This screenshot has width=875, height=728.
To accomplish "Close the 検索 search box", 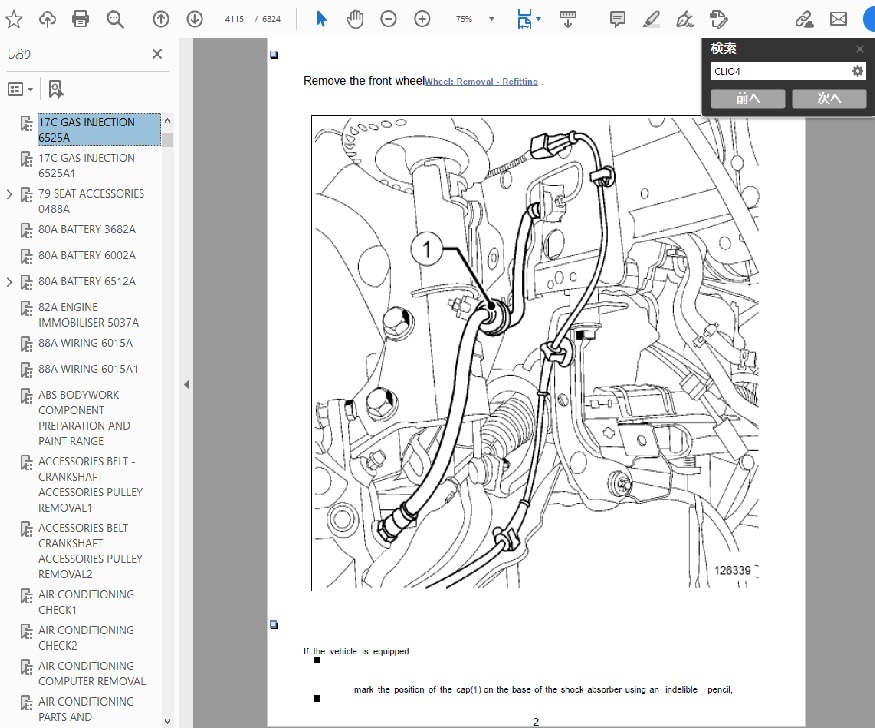I will click(x=860, y=49).
